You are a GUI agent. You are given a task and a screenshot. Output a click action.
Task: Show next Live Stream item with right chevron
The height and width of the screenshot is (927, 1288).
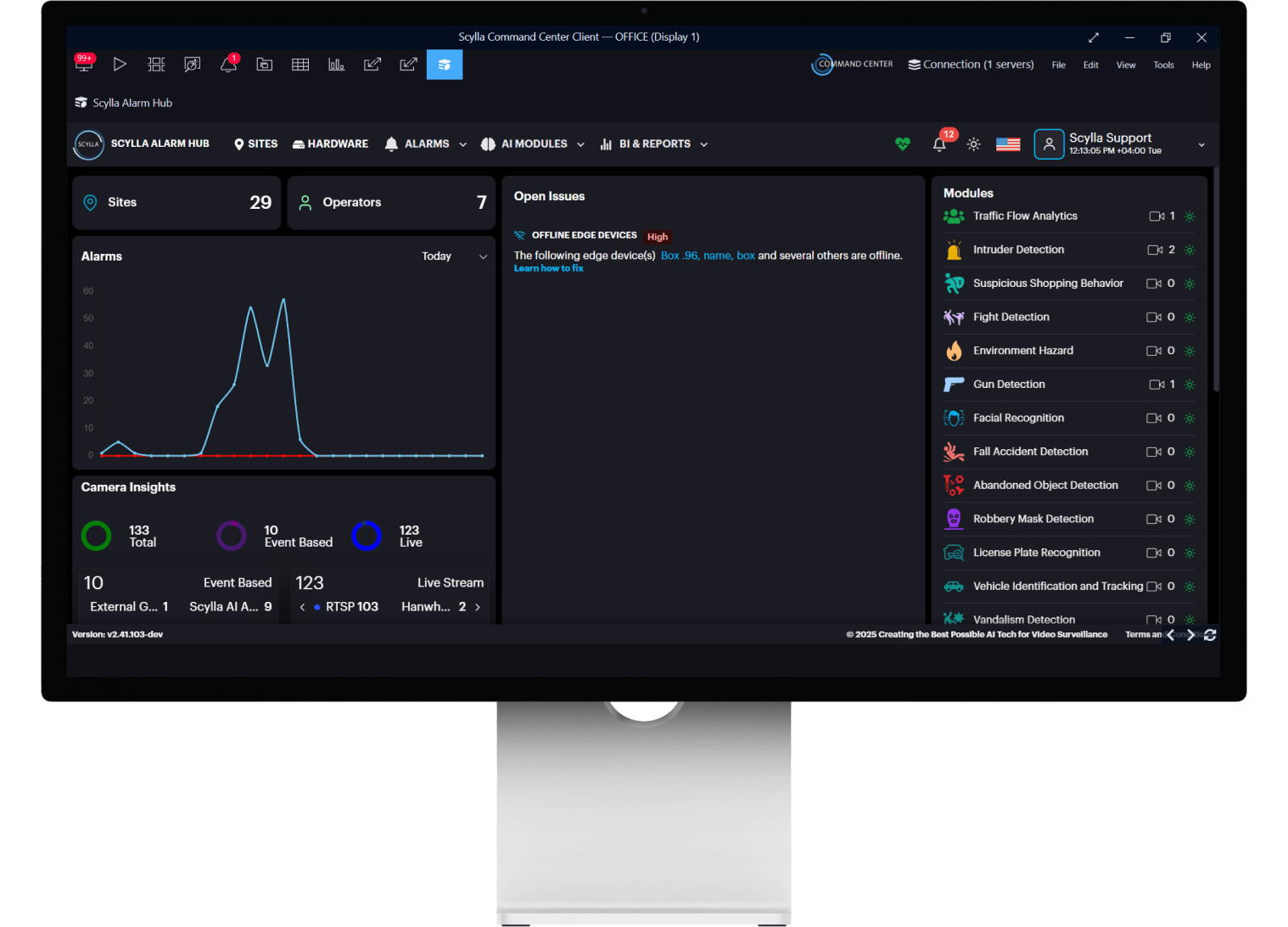478,607
